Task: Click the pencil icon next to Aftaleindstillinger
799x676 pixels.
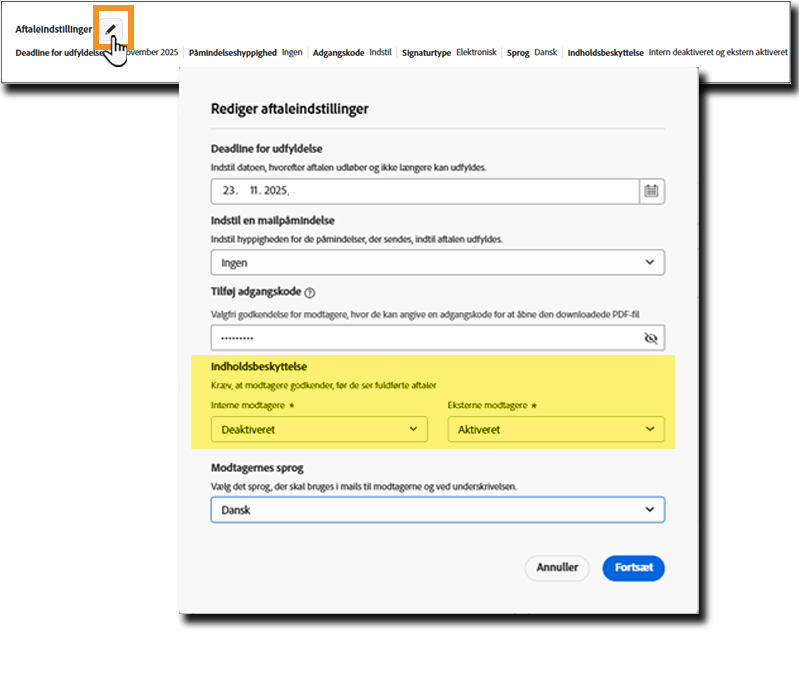Action: pyautogui.click(x=111, y=30)
